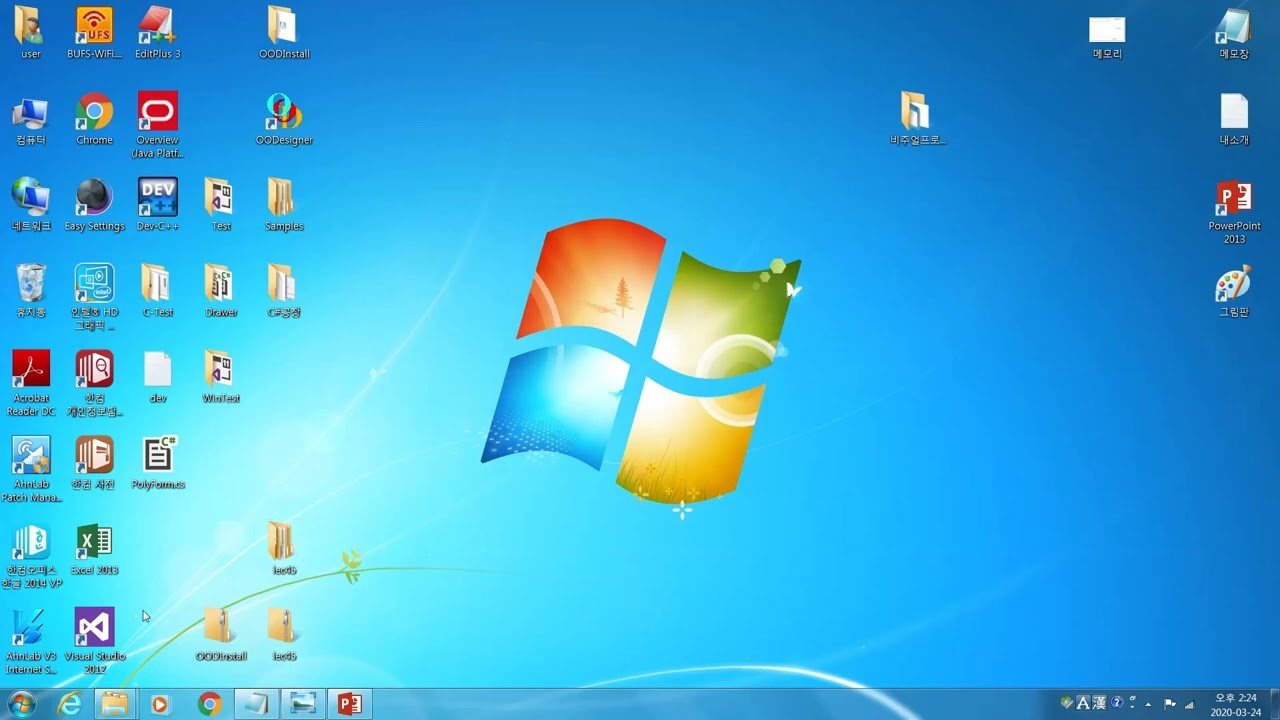Switch to picture app in taskbar
Screen dimensions: 1280x720
302,704
